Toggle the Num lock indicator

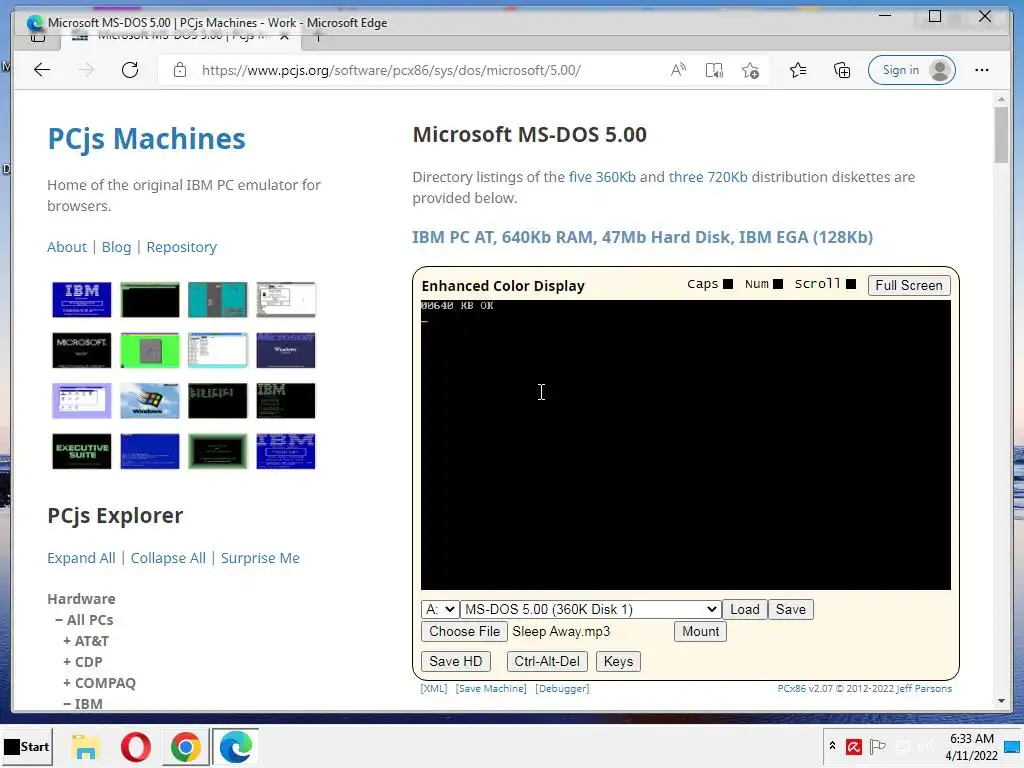pyautogui.click(x=778, y=284)
